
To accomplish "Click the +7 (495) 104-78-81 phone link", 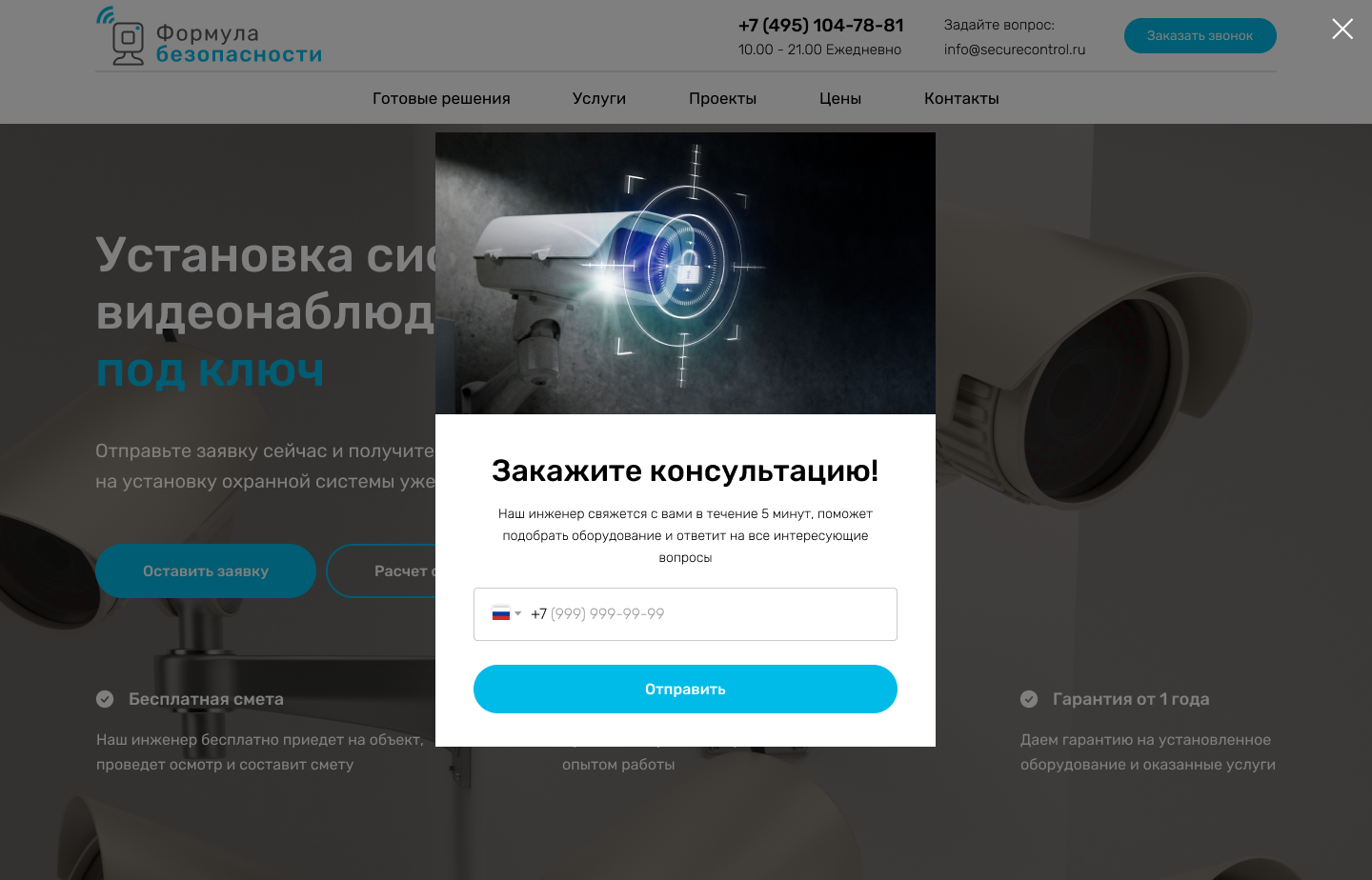I will [821, 26].
